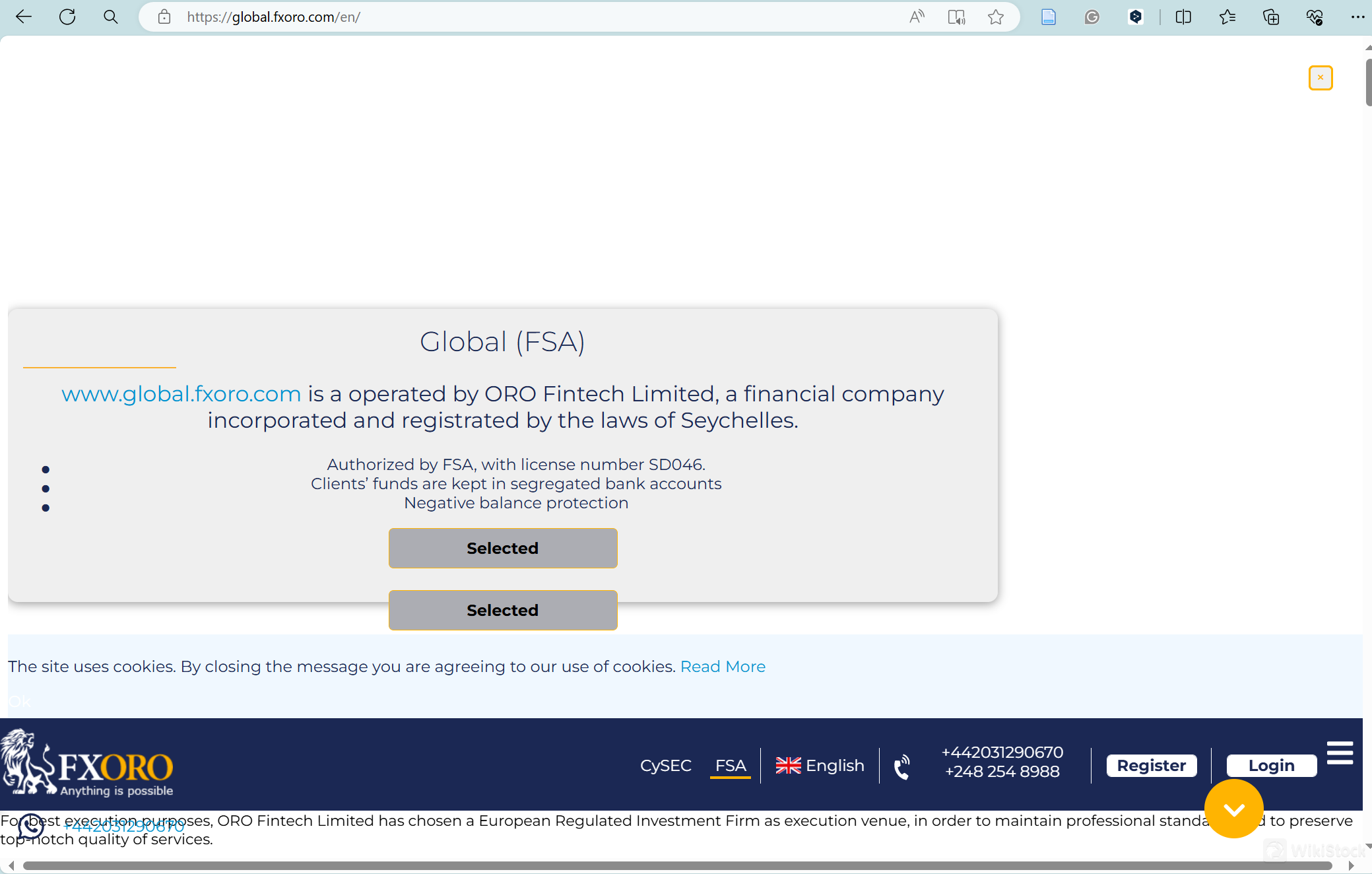The height and width of the screenshot is (874, 1372).
Task: Open the hamburger menu
Action: tap(1340, 753)
